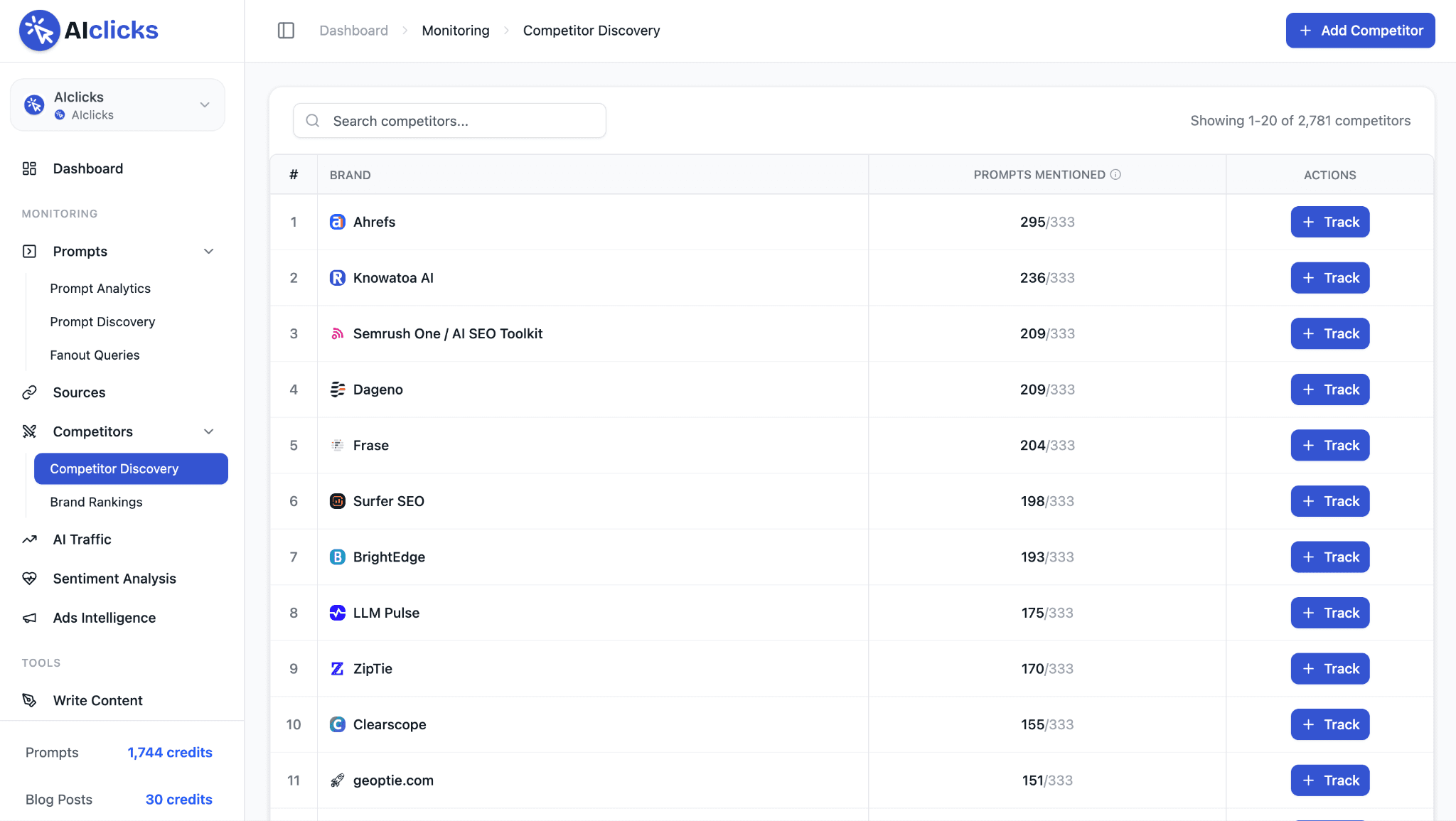
Task: Click the Add Competitor button
Action: (1360, 31)
